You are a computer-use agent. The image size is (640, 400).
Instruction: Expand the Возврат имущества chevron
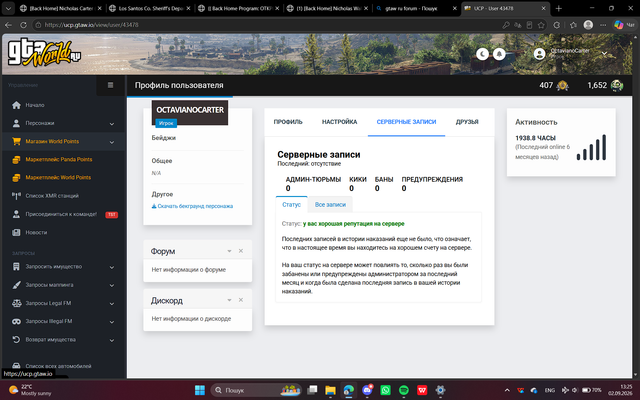112,340
